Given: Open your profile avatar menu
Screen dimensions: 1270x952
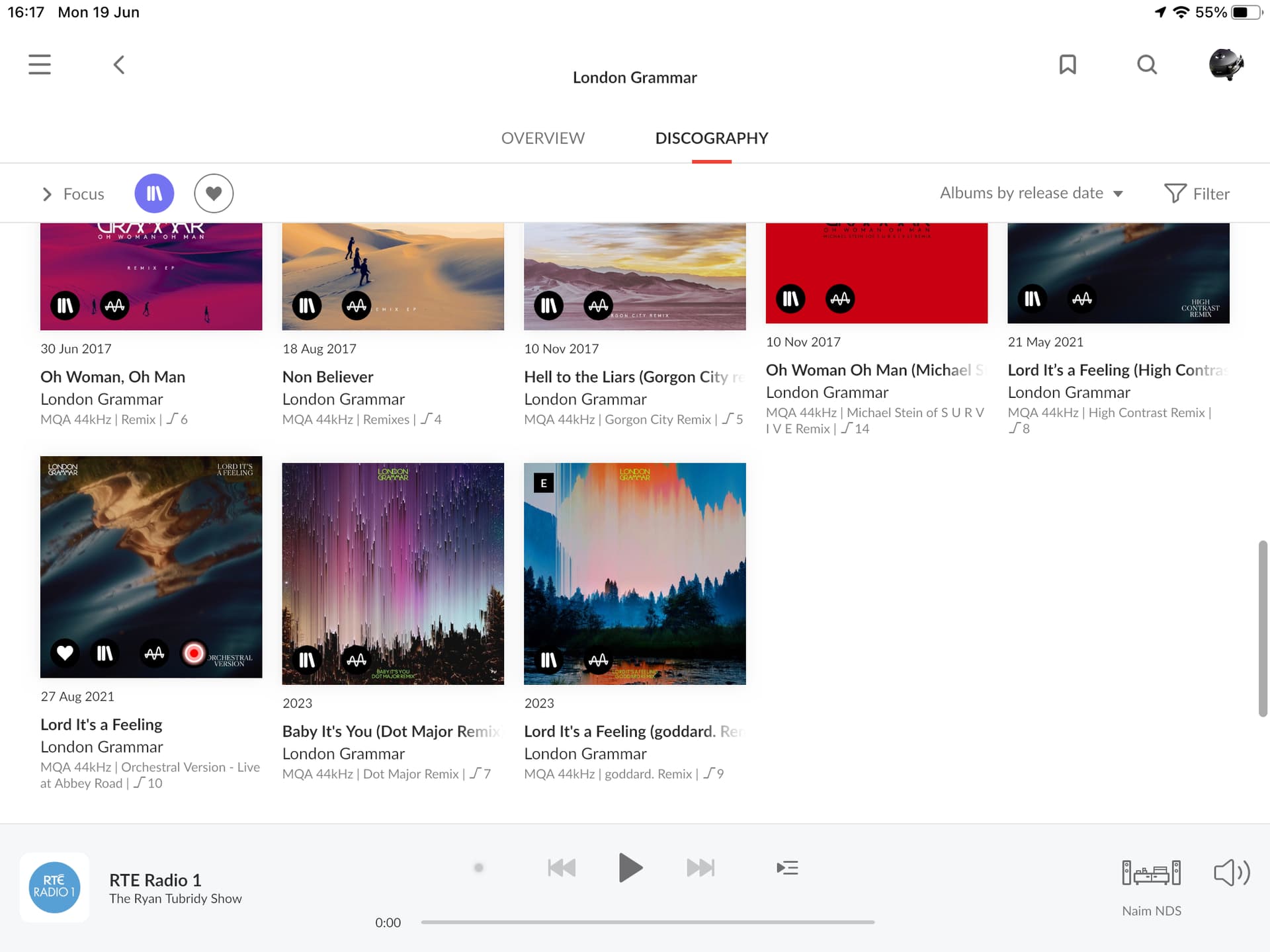Looking at the screenshot, I should point(1227,64).
